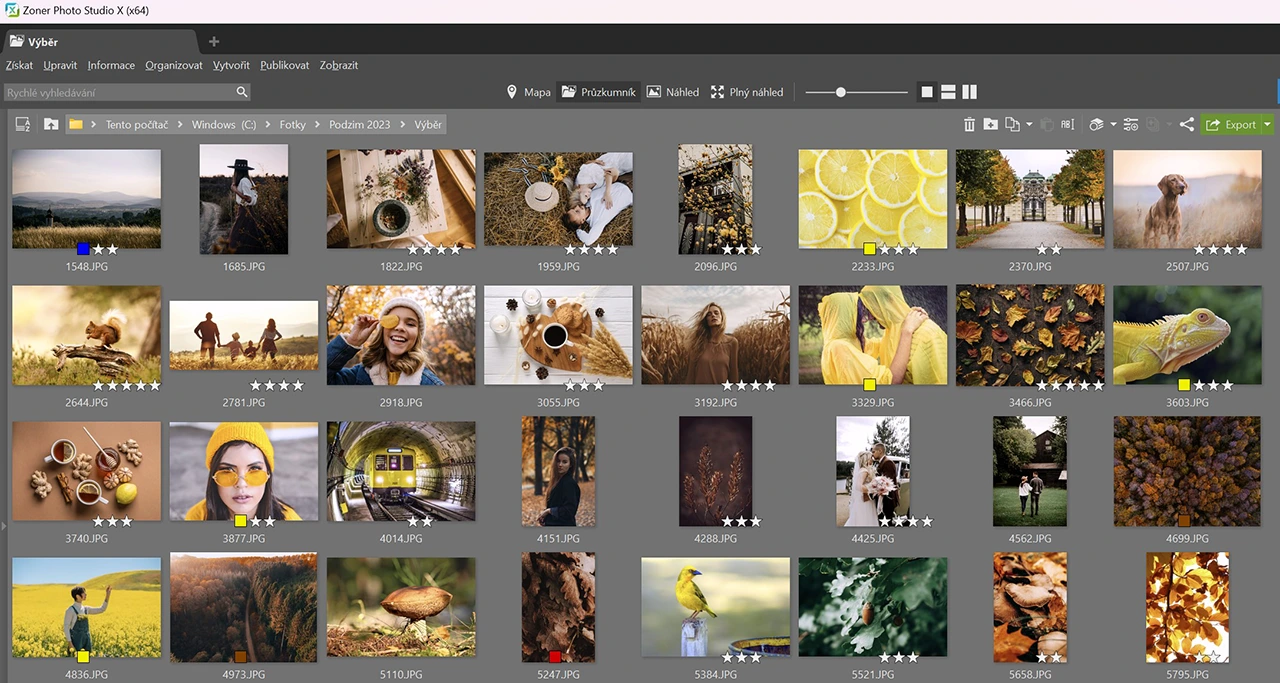Create a new folder using toolbar icon

(991, 124)
